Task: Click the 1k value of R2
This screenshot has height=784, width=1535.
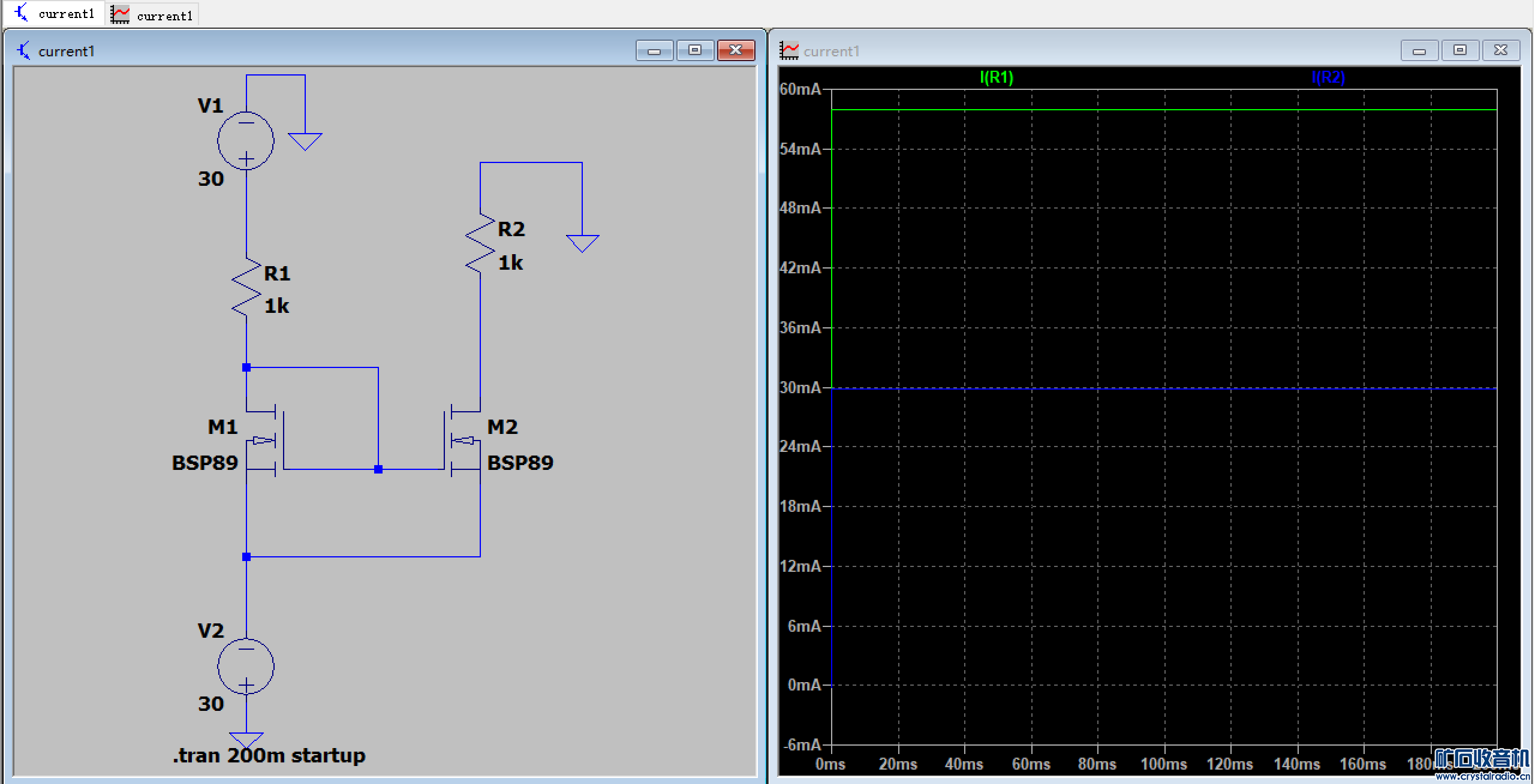Action: [x=510, y=263]
